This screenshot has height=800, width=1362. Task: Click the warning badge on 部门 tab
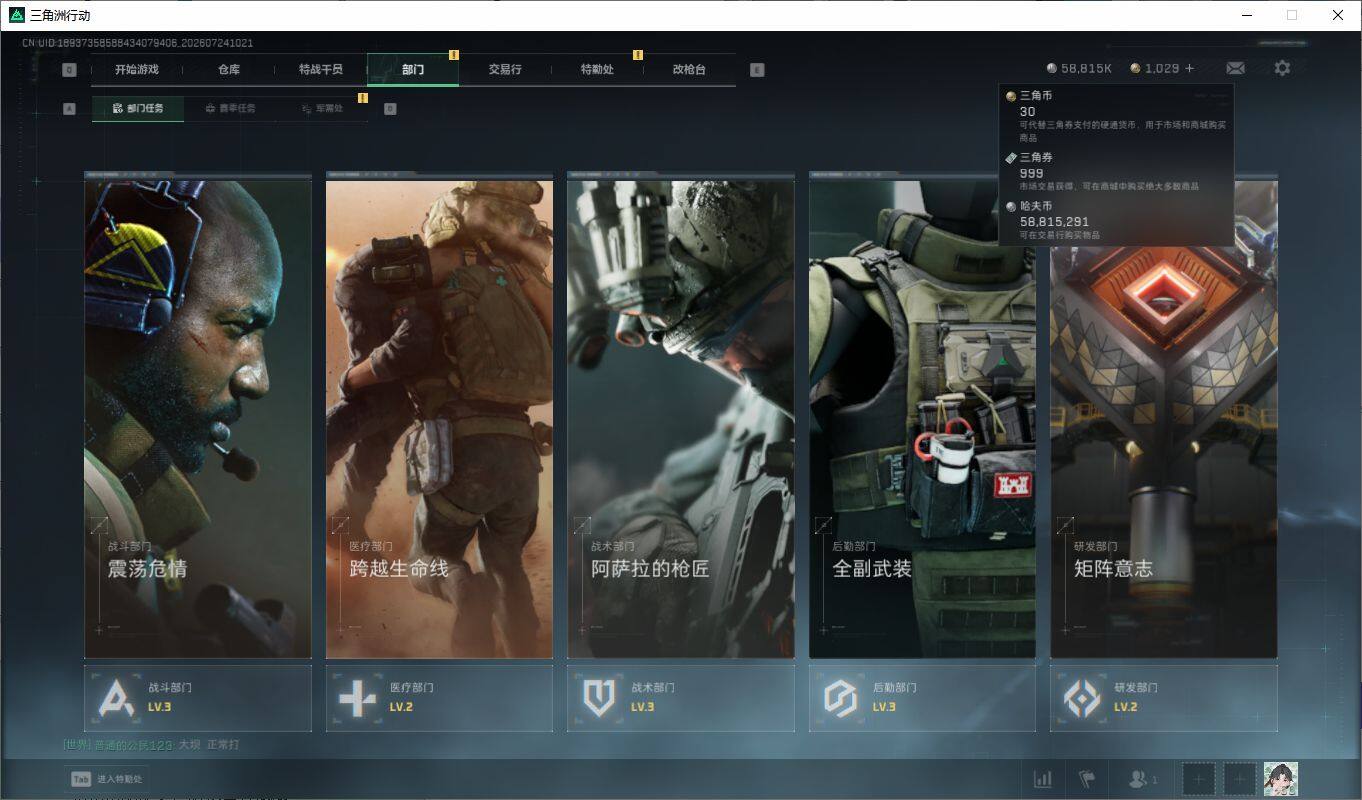point(454,55)
